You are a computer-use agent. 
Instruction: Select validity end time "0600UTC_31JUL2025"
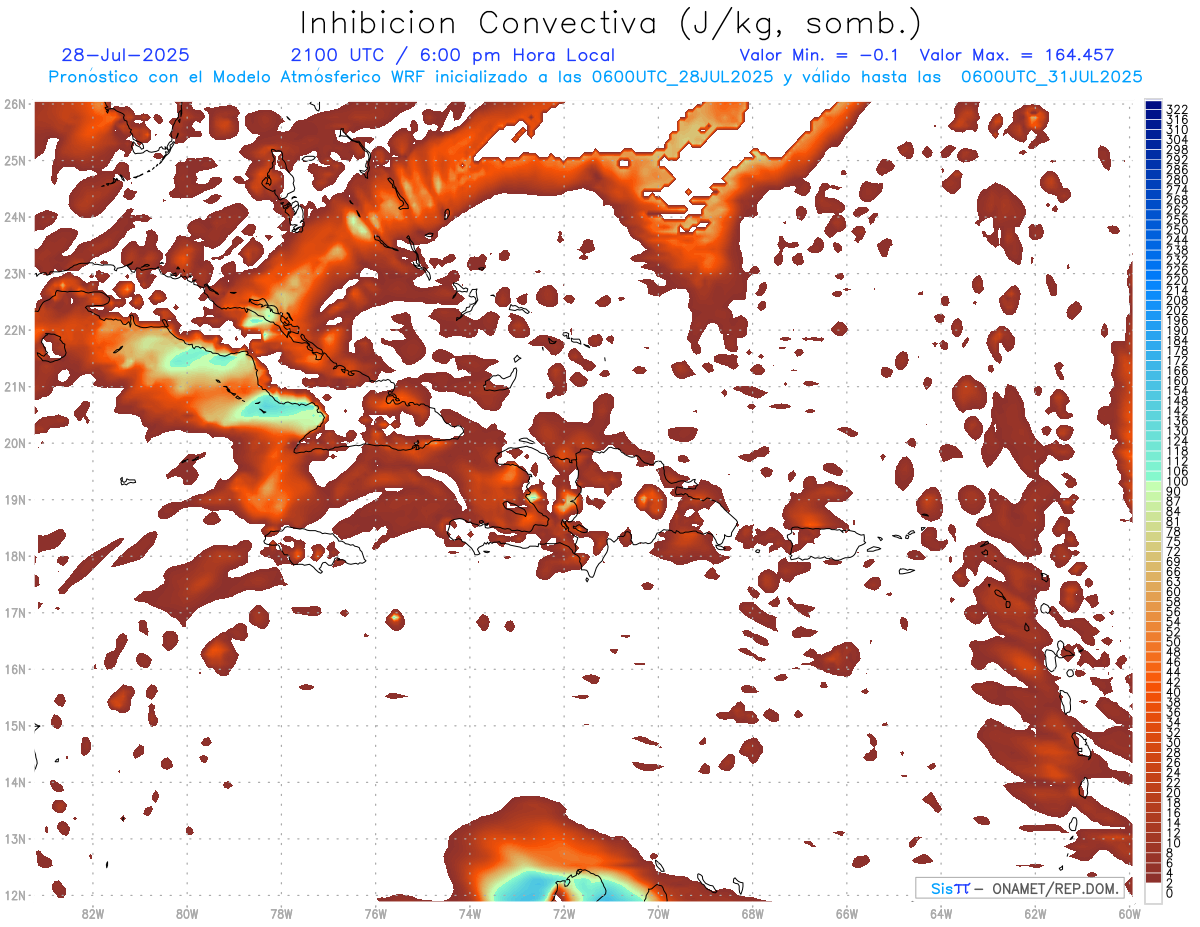click(1052, 77)
